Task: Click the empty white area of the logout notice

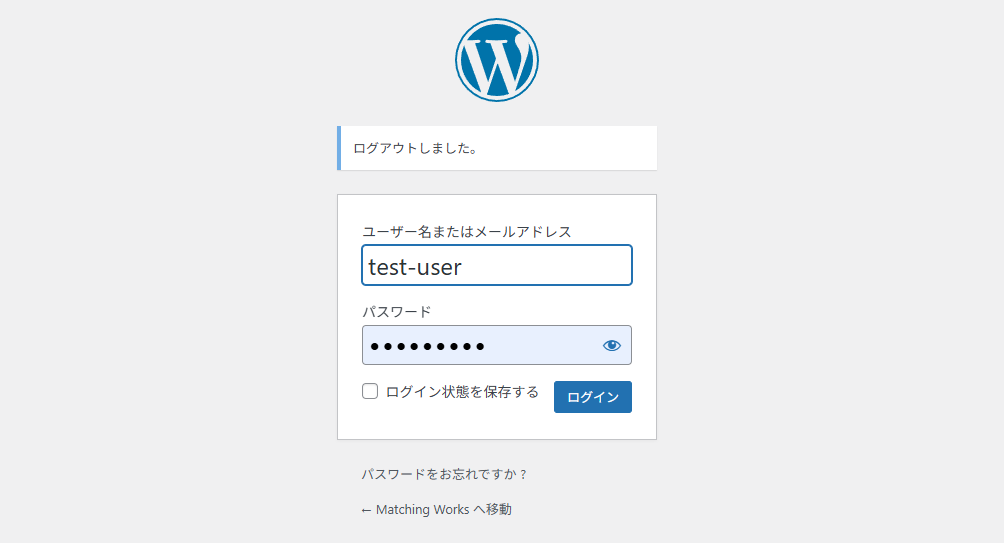Action: coord(580,148)
